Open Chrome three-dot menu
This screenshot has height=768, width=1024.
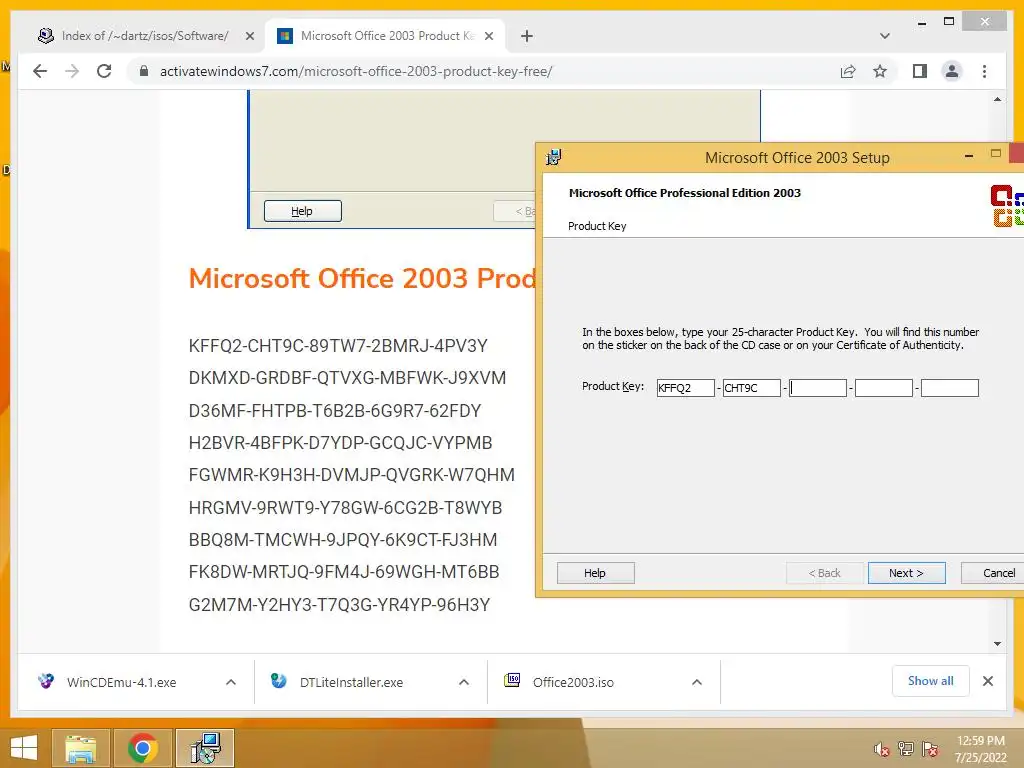(984, 71)
